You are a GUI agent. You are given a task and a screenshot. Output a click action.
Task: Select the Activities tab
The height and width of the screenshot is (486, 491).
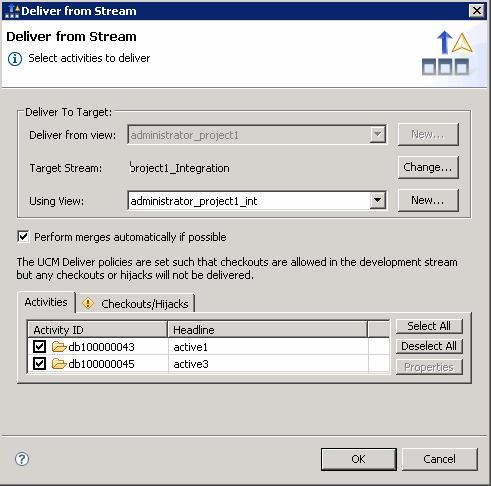(x=46, y=302)
